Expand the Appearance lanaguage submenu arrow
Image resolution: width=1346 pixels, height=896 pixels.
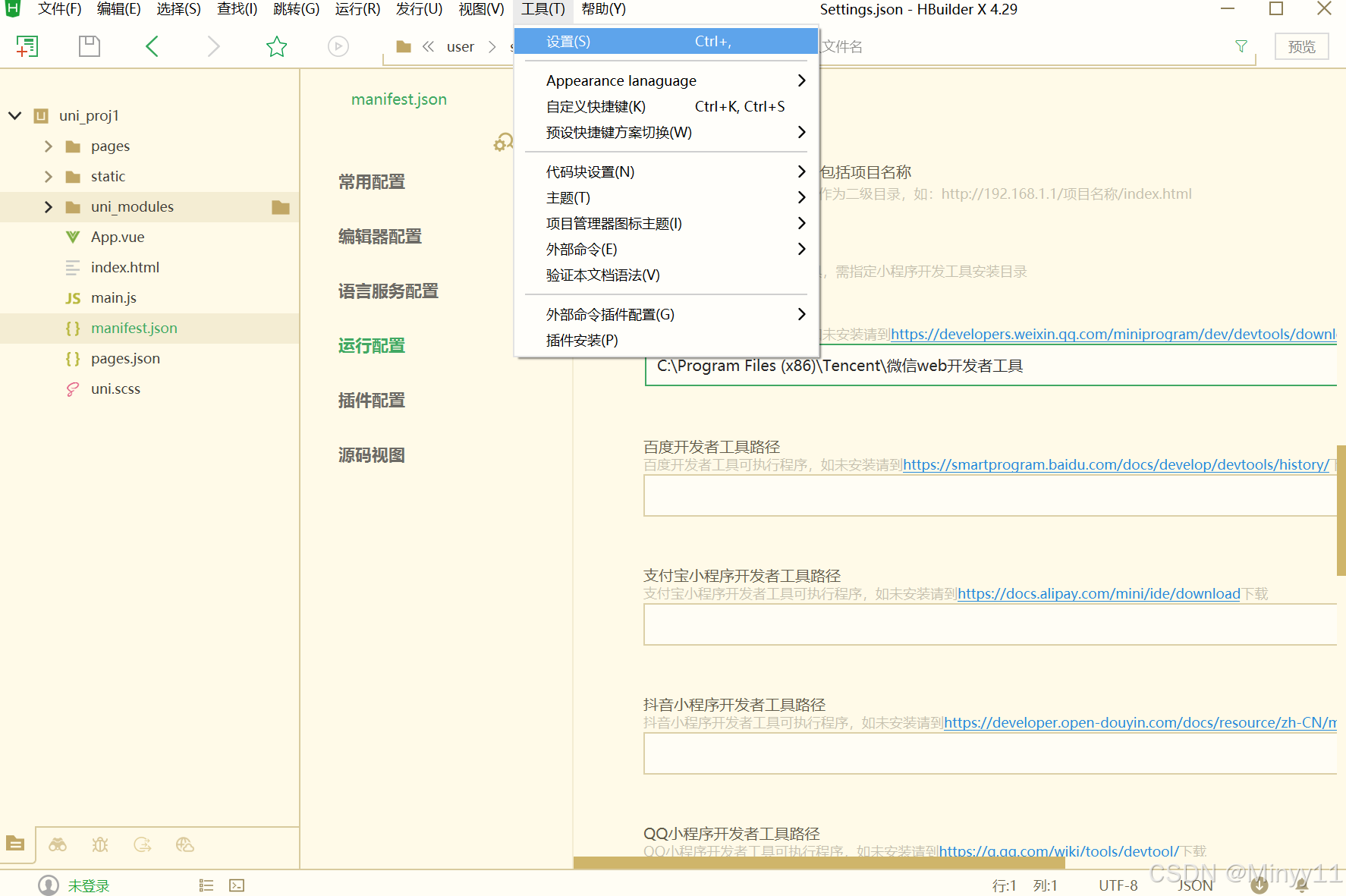point(801,80)
